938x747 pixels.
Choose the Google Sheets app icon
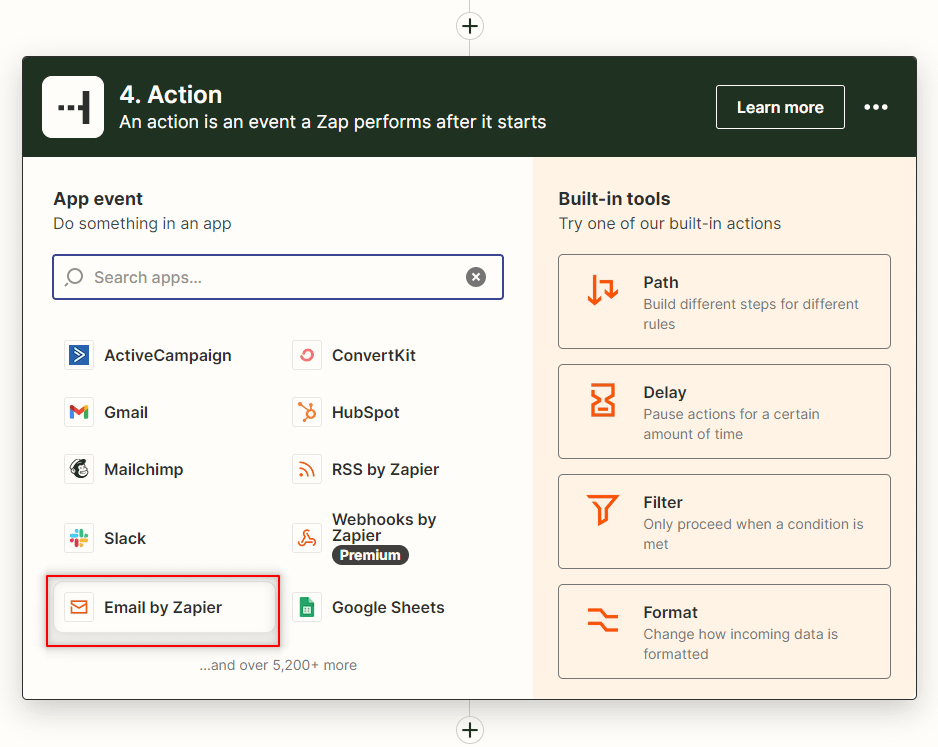click(x=307, y=607)
